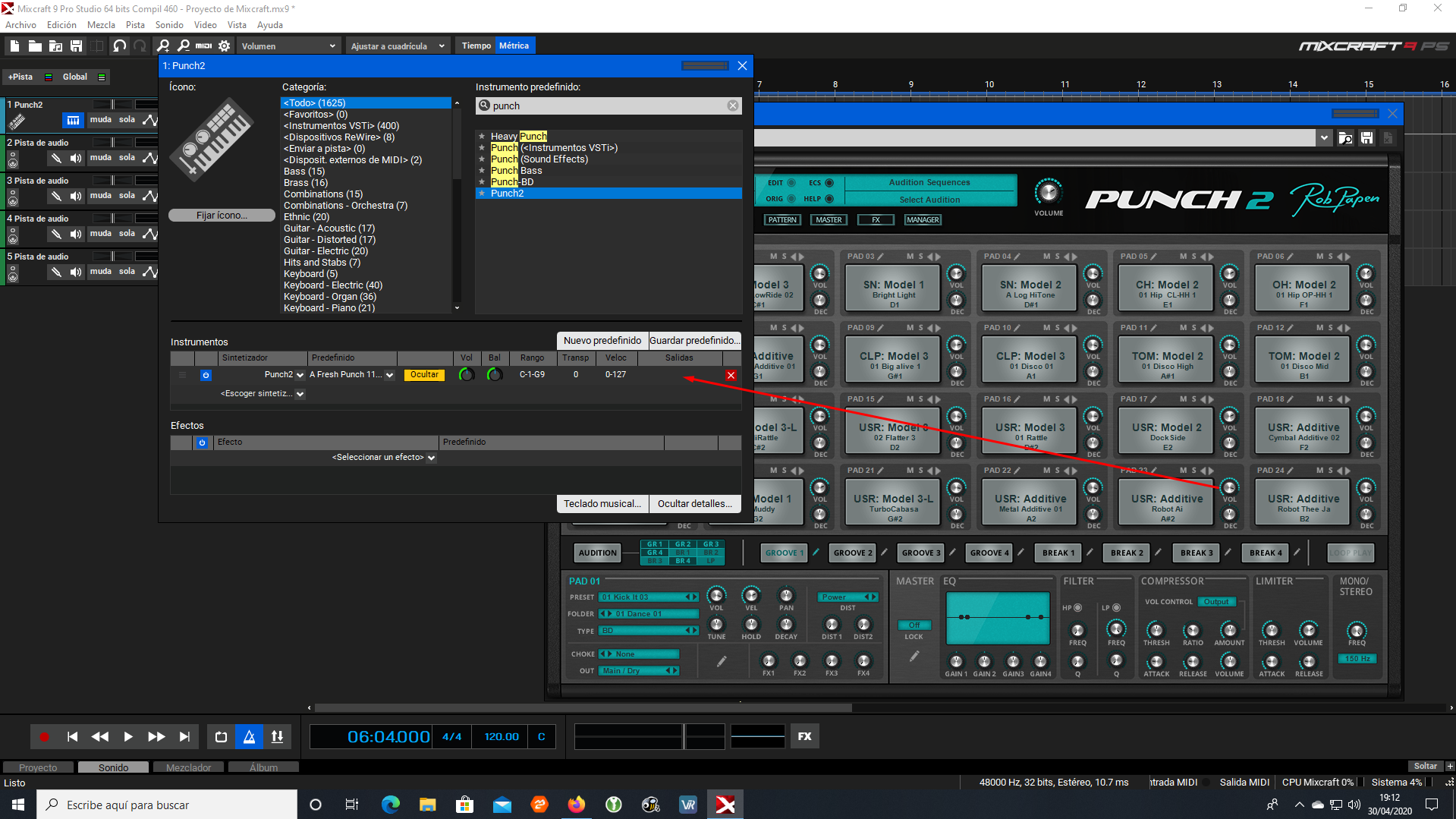Open the Punch2 synthesizer dropdown arrow

coord(300,375)
